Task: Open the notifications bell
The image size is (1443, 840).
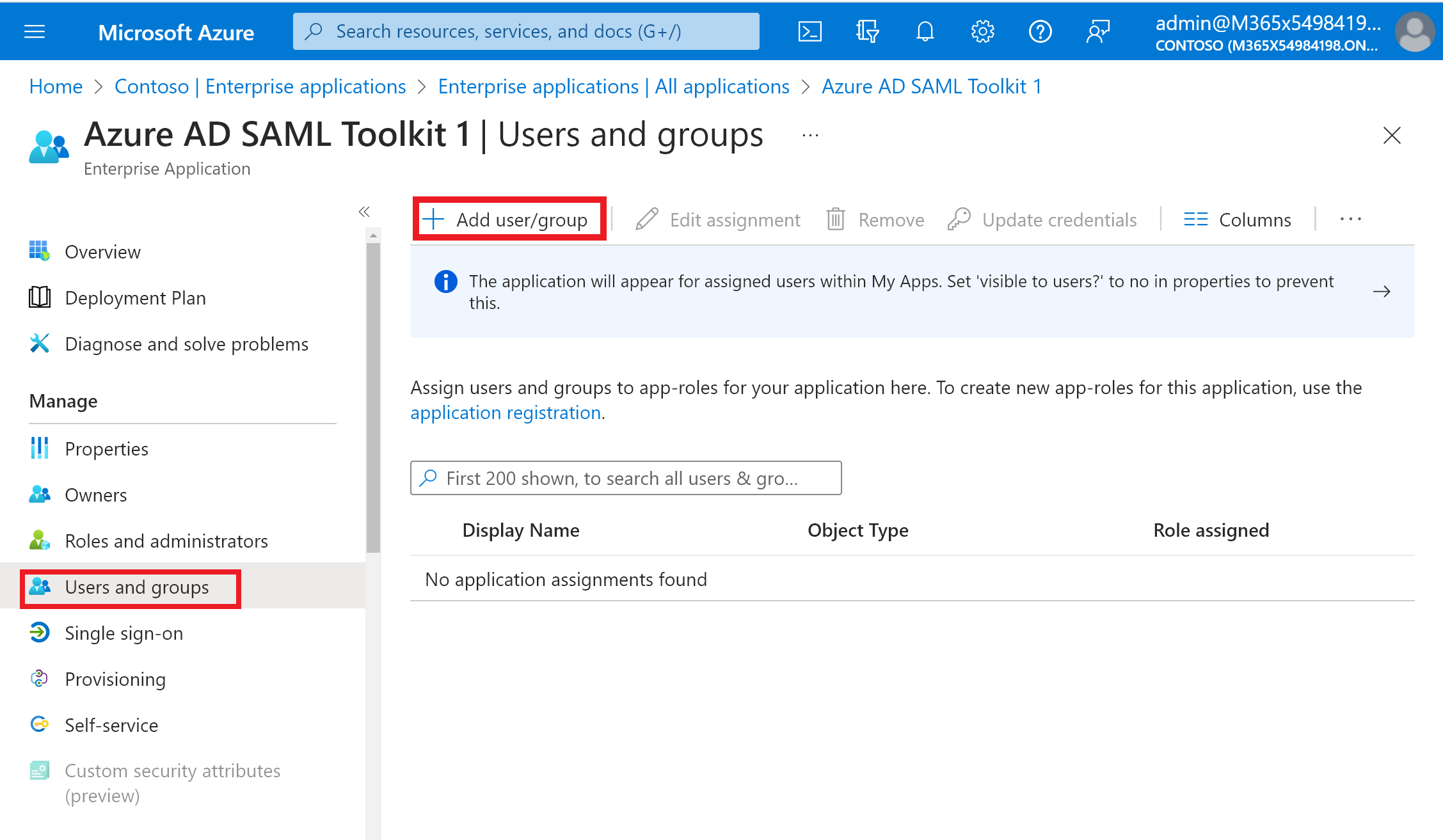Action: [925, 31]
